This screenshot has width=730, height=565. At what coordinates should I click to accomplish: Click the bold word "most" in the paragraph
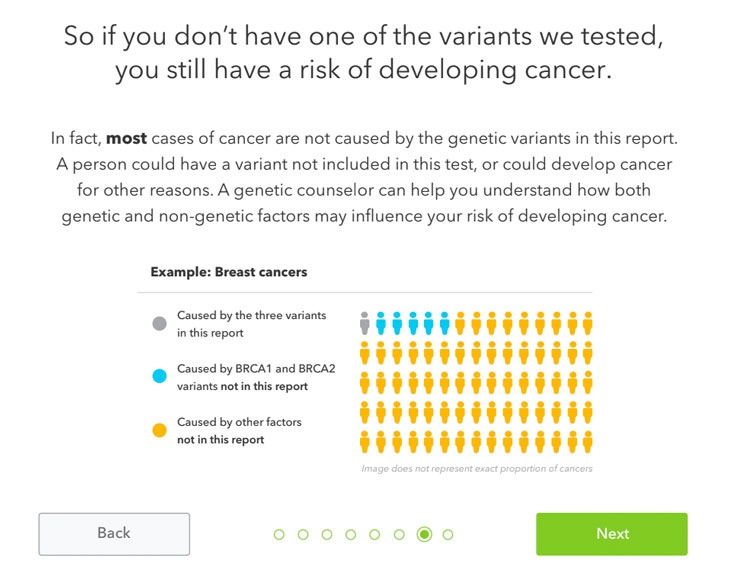[125, 137]
